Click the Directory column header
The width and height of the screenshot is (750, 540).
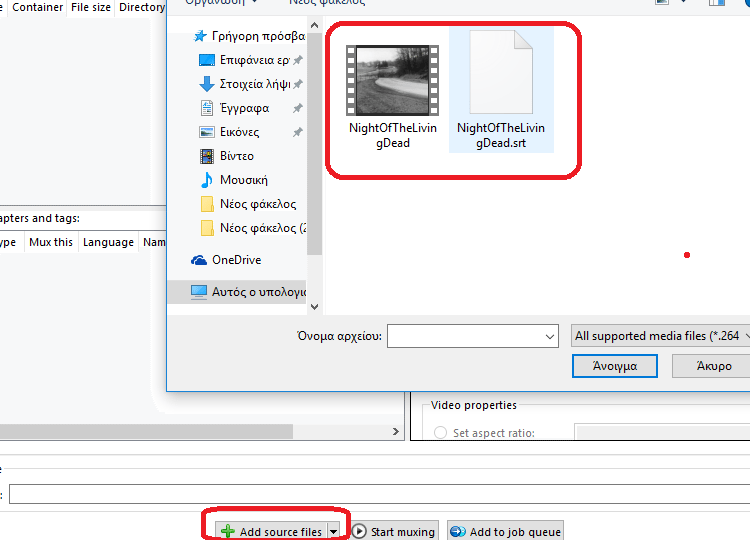(x=142, y=8)
